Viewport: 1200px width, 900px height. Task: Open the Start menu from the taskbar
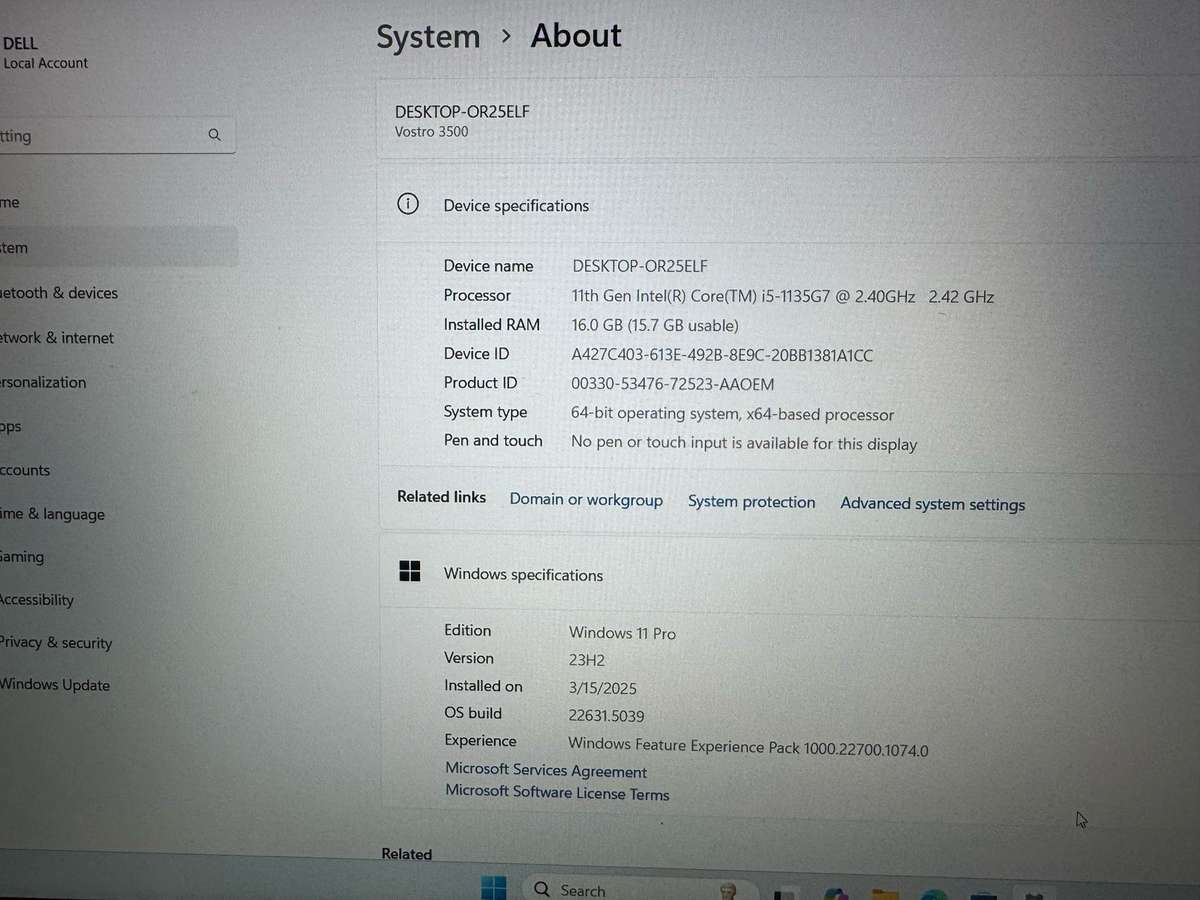[493, 888]
